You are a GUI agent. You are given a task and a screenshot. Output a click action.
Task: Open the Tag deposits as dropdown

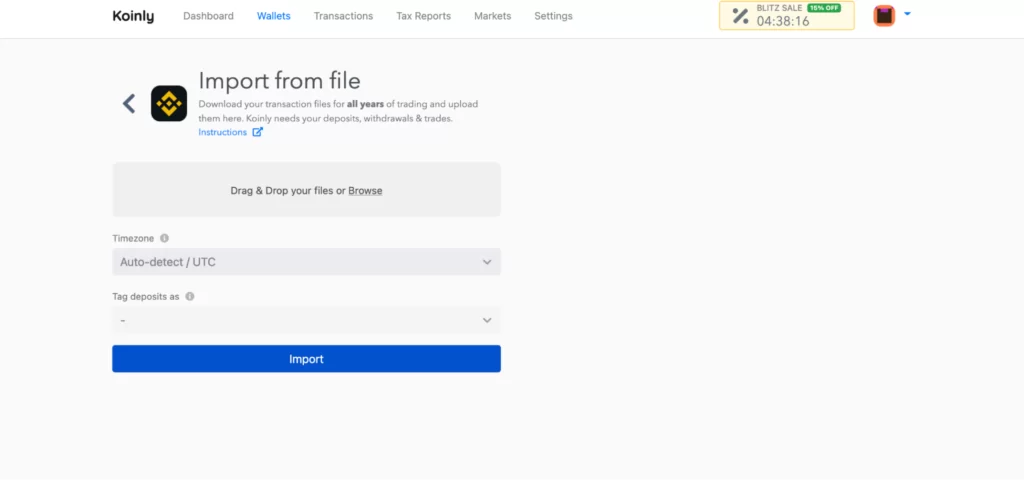306,320
